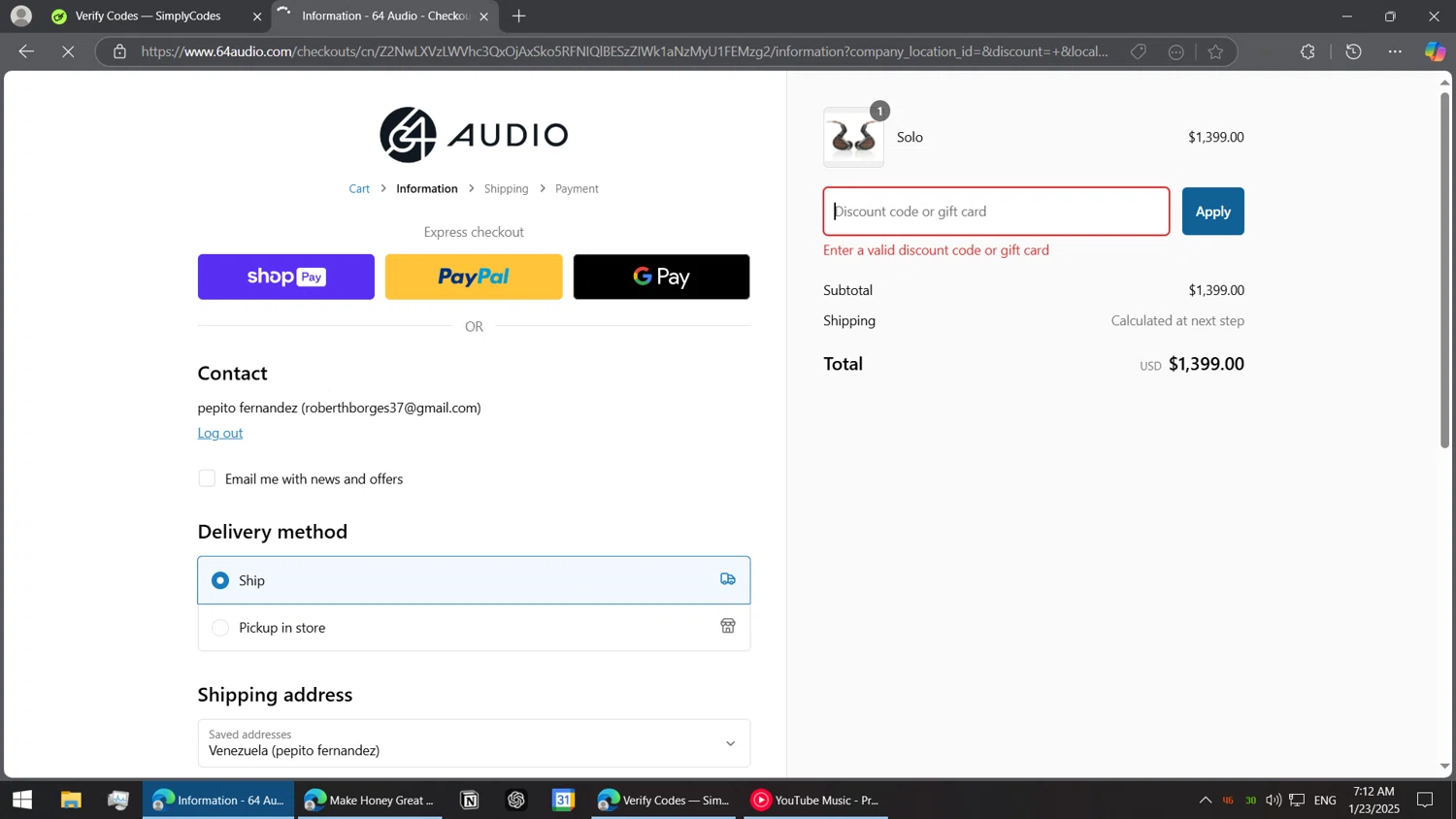Click the address bar icon beside the price tag
This screenshot has width=1456, height=819.
[1176, 51]
